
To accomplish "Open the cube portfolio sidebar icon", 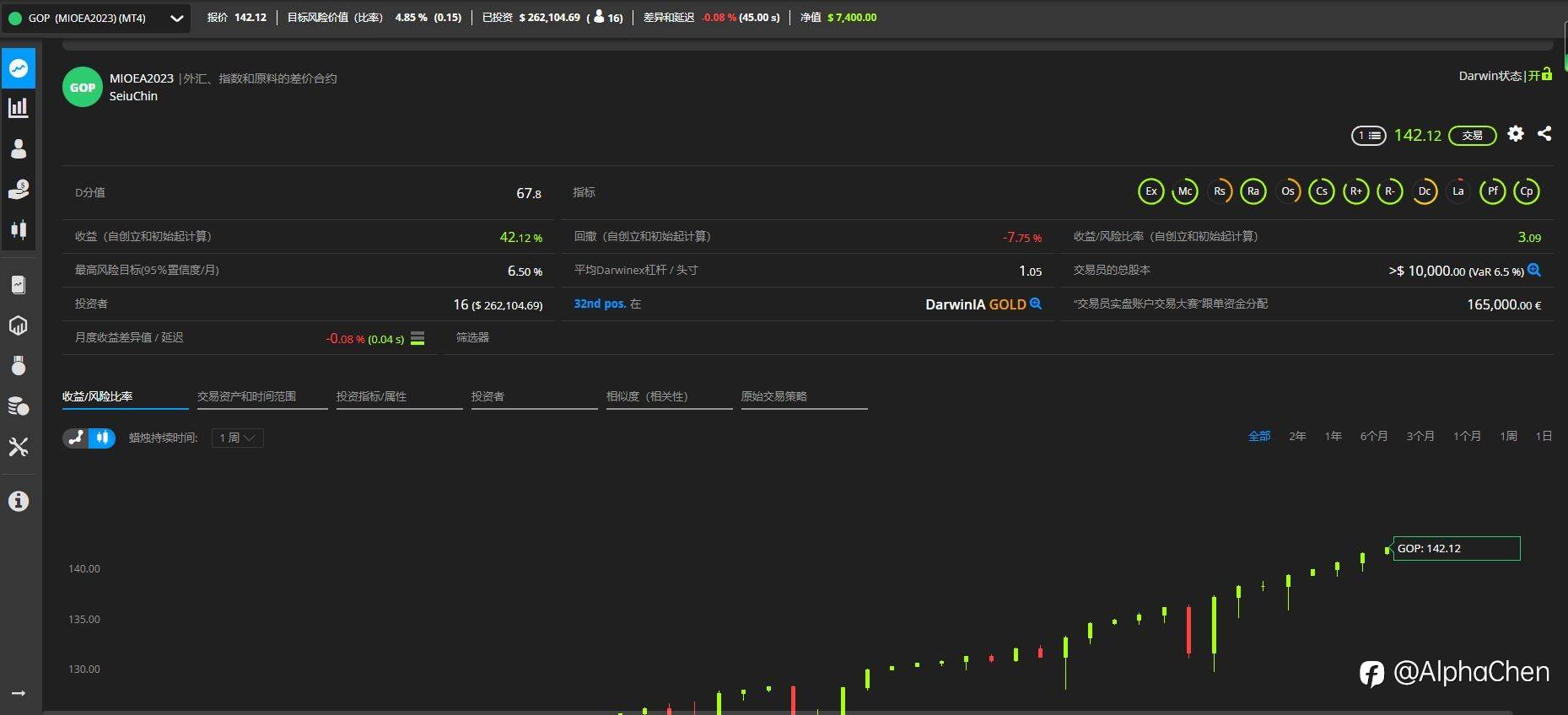I will point(19,325).
